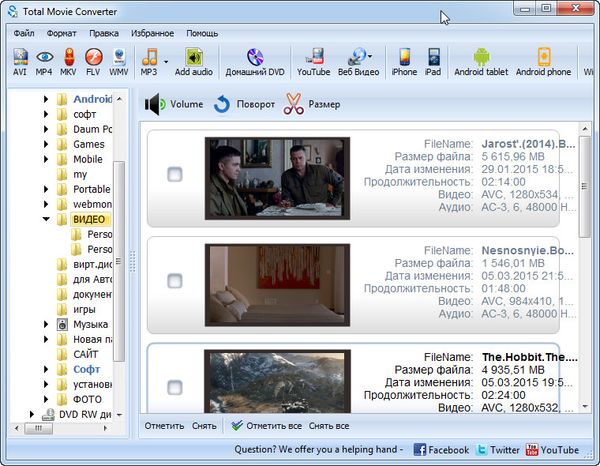Open the Избранное menu

click(x=154, y=33)
